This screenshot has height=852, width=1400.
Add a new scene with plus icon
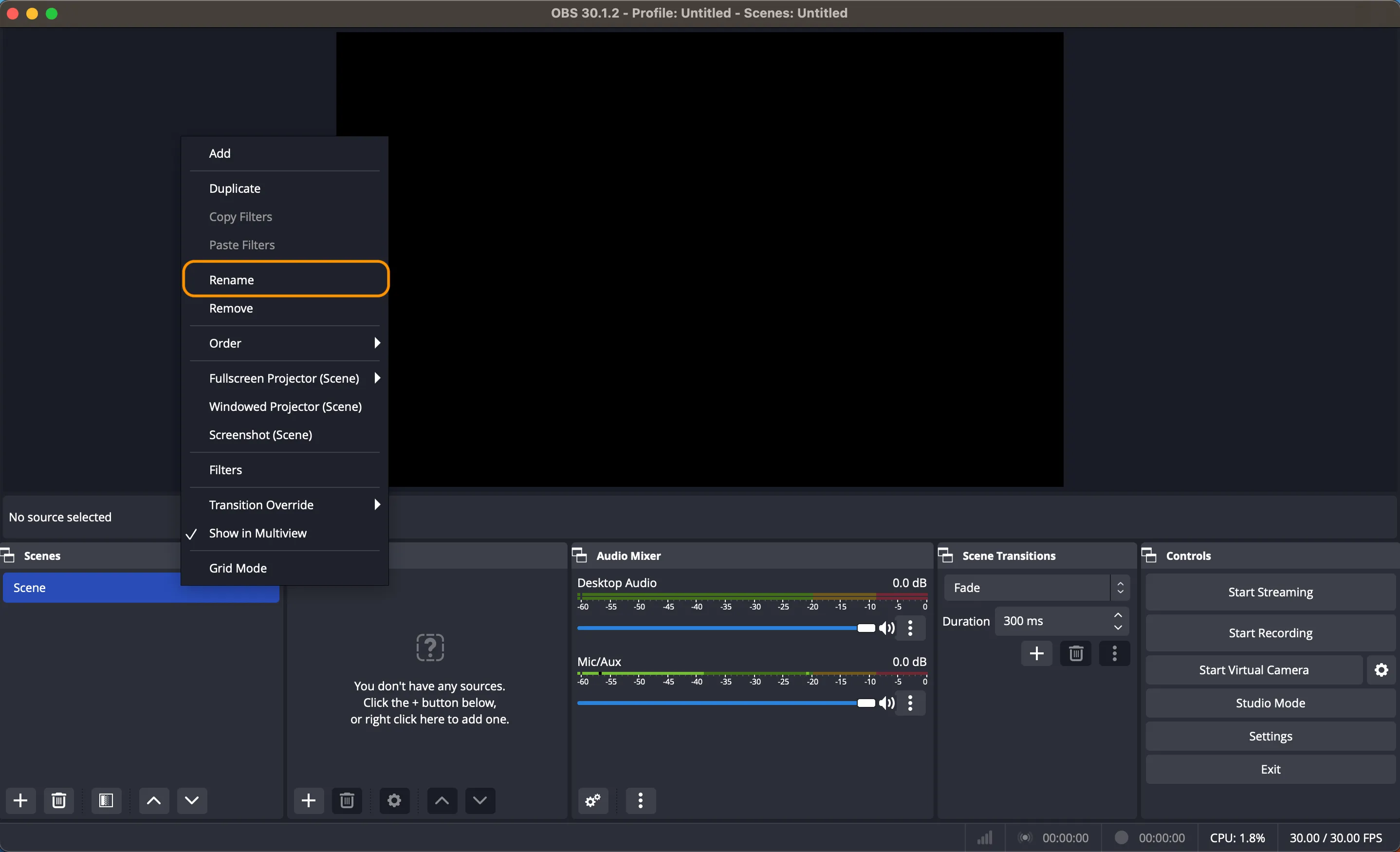(x=20, y=800)
